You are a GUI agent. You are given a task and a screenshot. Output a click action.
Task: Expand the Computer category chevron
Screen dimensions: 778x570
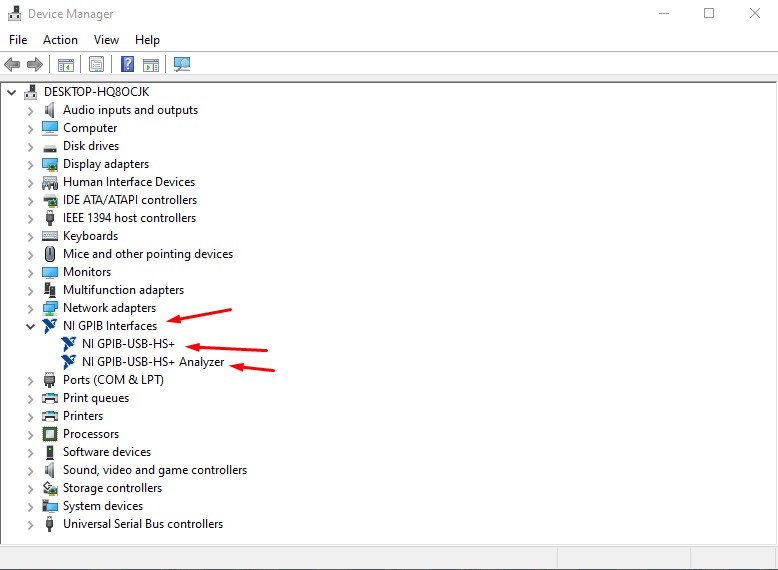click(30, 129)
